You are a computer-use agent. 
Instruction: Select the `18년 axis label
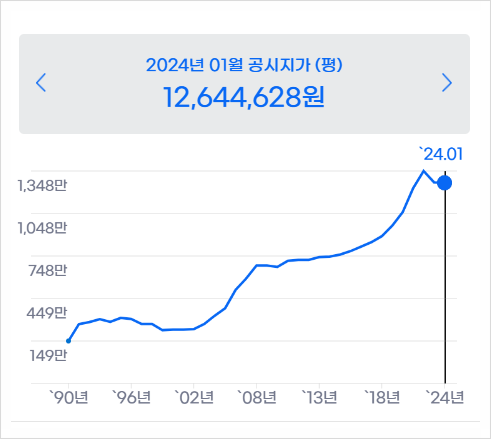point(382,397)
